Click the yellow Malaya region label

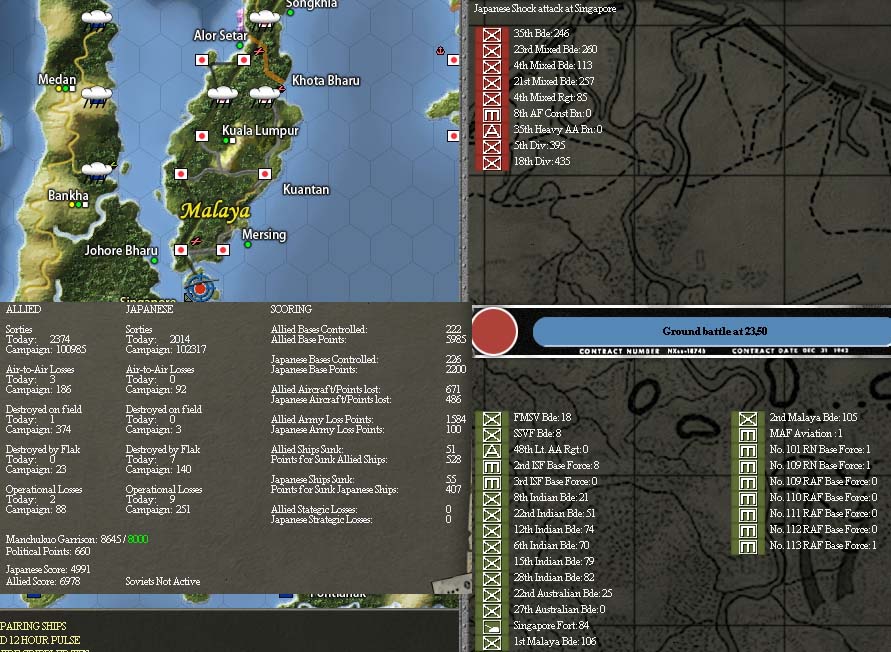215,211
